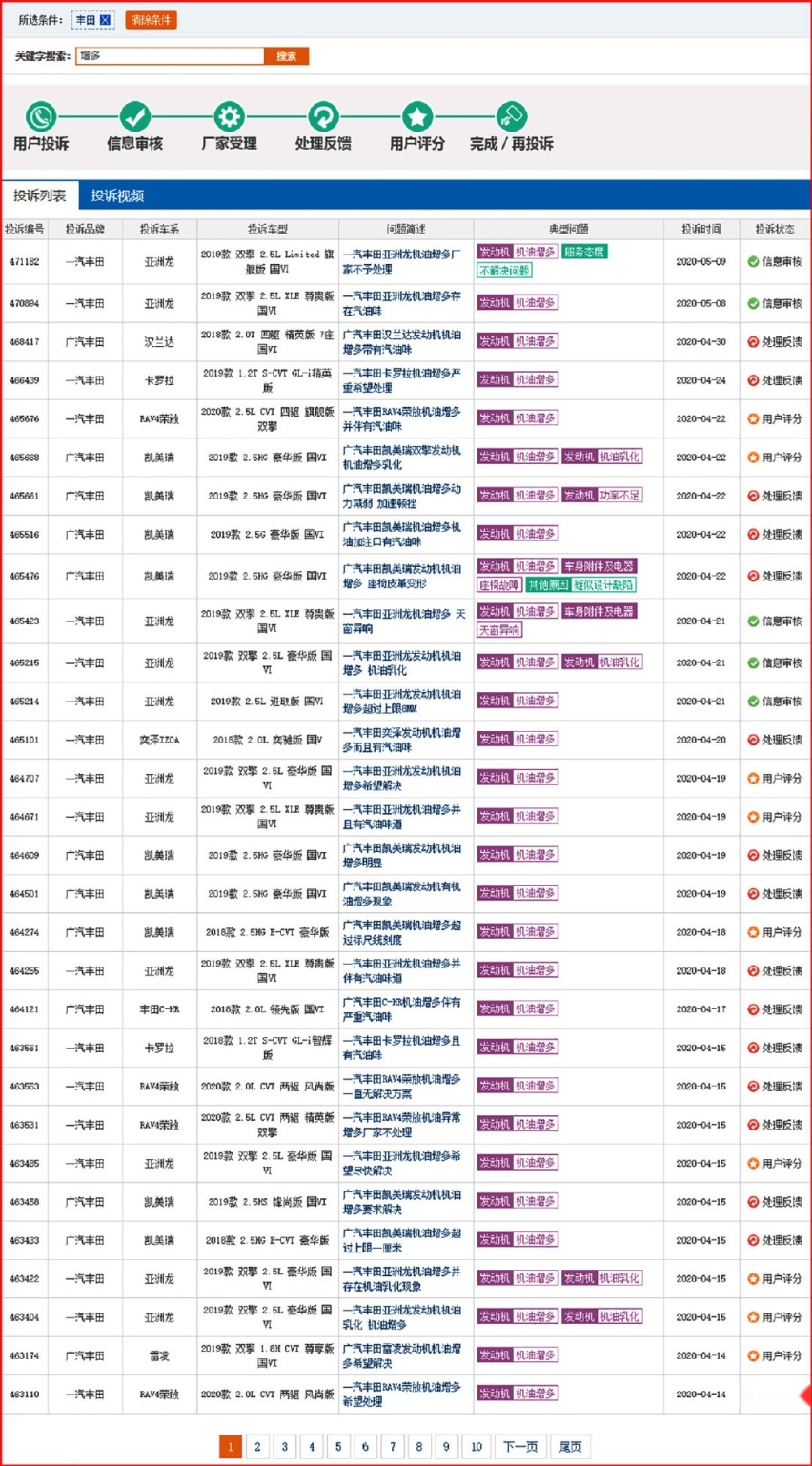Click the 厂家受理 gear step icon

point(229,116)
